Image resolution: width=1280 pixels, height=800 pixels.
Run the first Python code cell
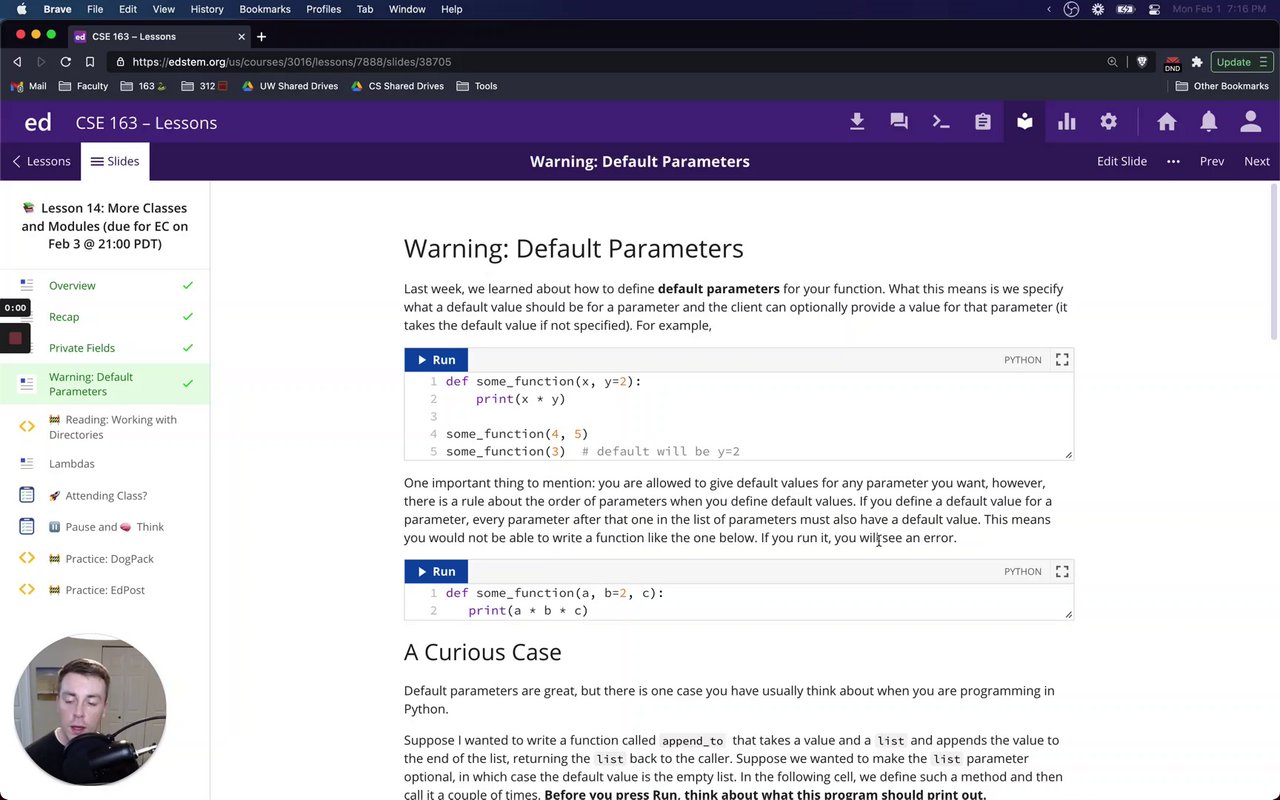pyautogui.click(x=436, y=360)
